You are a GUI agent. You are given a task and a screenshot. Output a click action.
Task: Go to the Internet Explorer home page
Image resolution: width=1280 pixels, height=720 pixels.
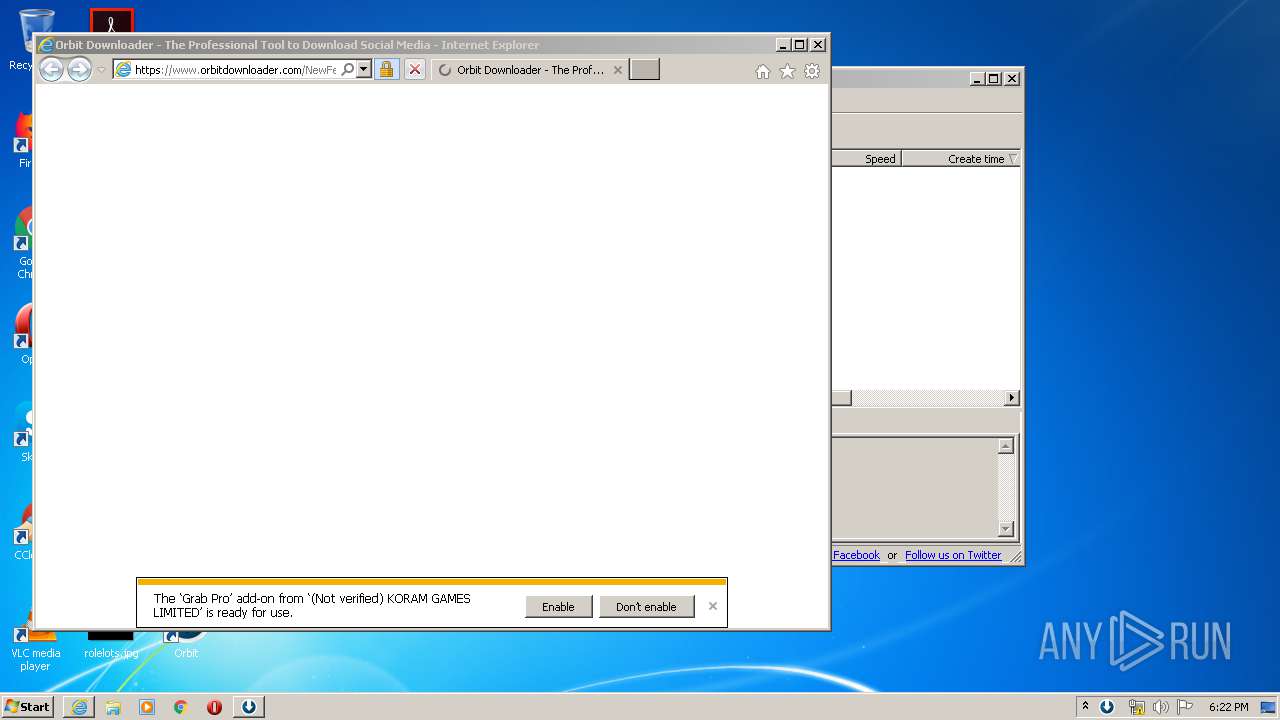pos(763,71)
